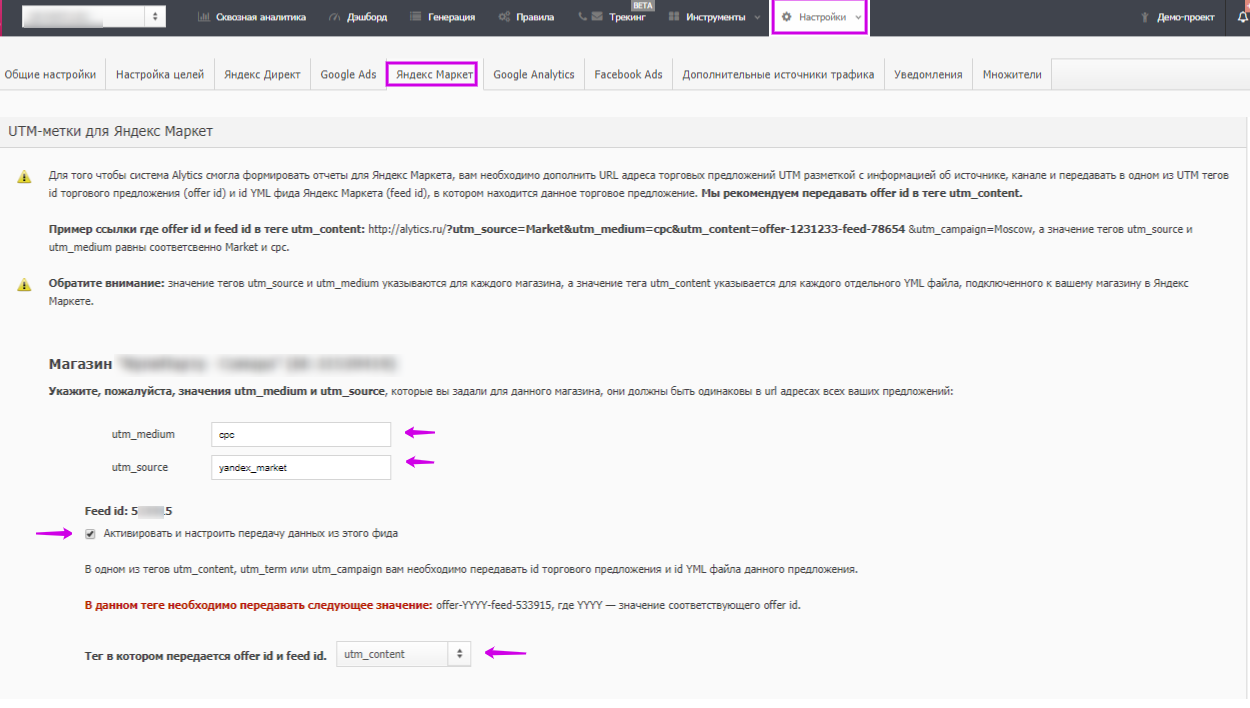Uncheck the feed data activation checkbox
1250x708 pixels.
click(91, 534)
